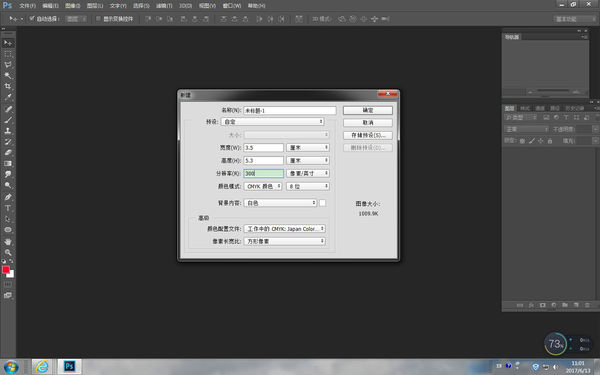
Task: Select the Spot Healing Brush tool
Action: click(8, 109)
